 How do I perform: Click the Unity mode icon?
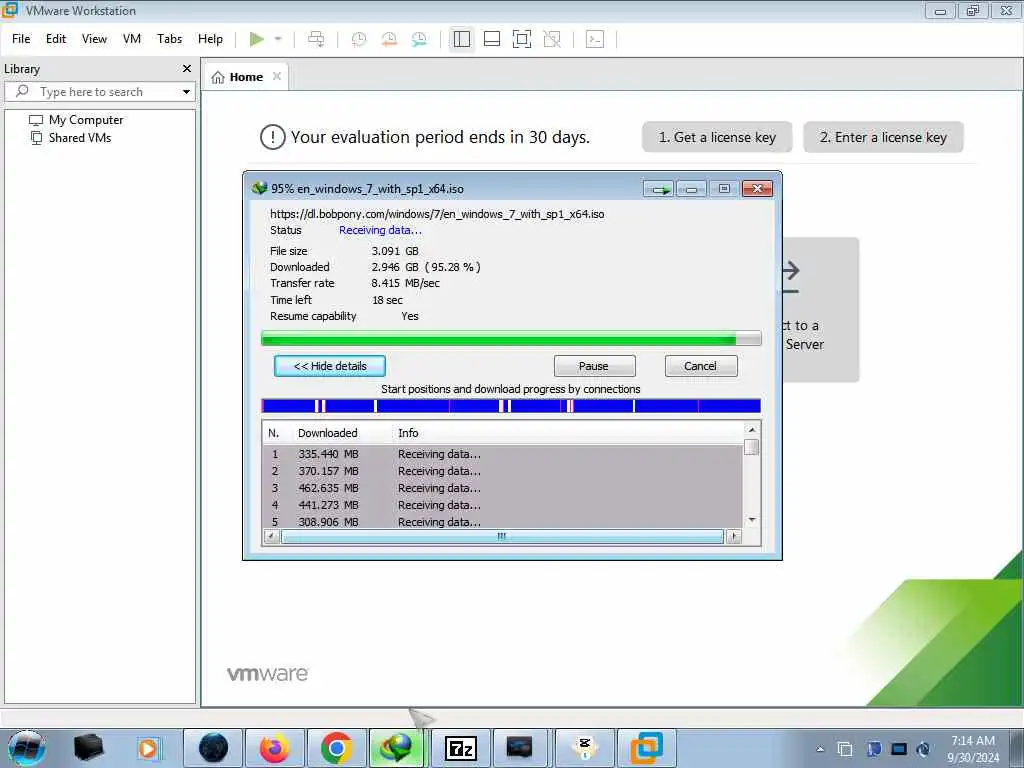(552, 39)
